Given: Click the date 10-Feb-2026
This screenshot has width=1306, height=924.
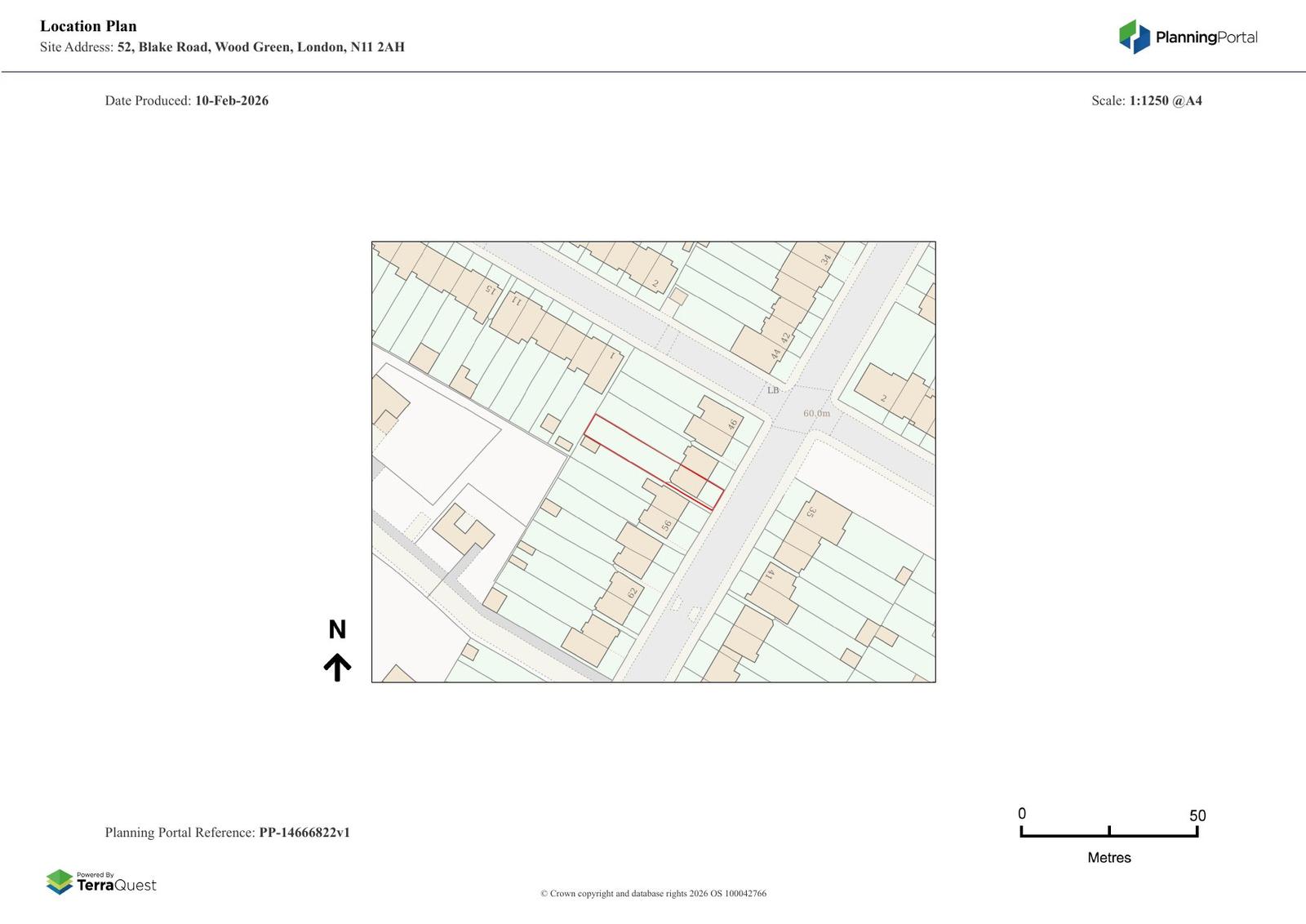Looking at the screenshot, I should [232, 100].
